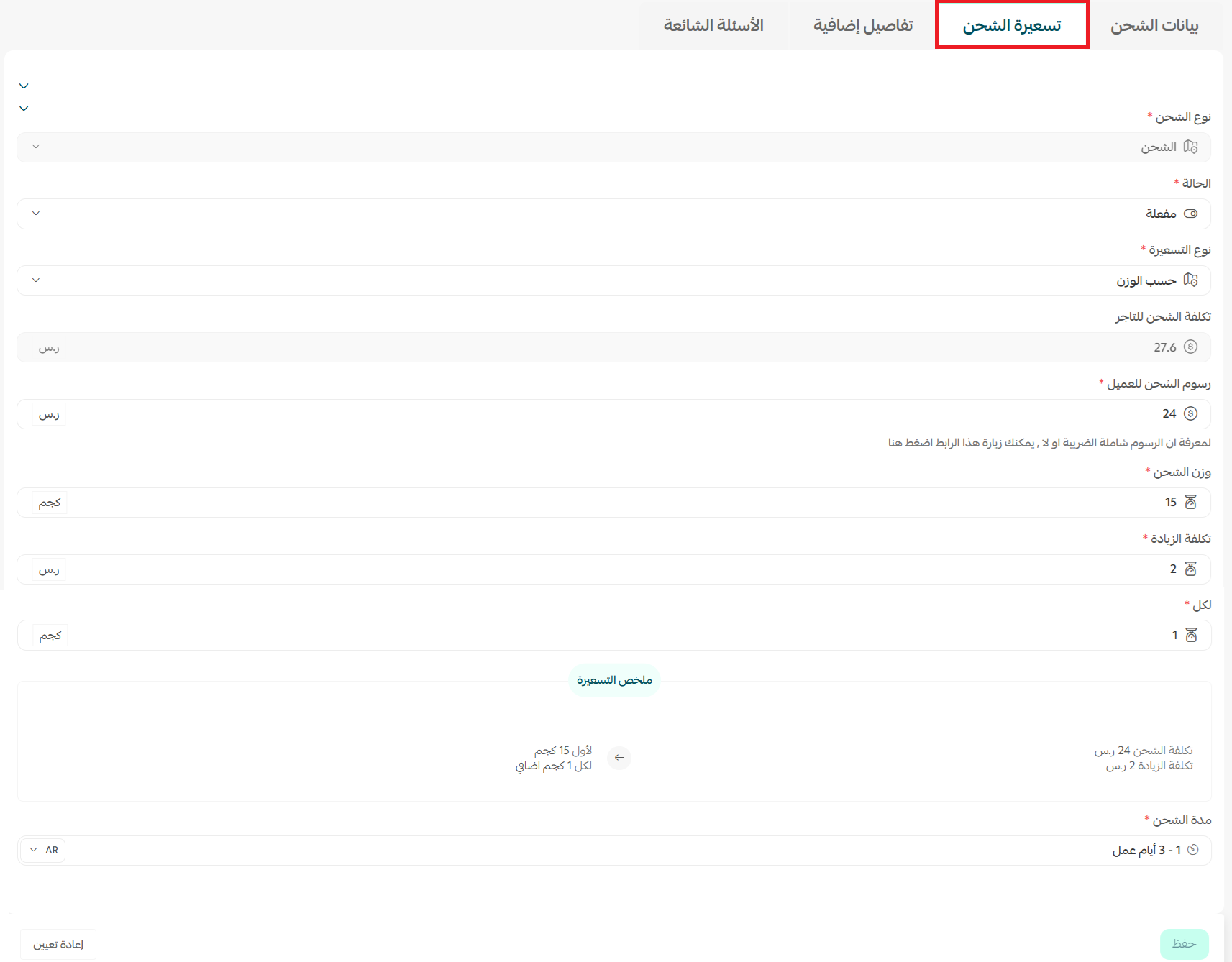This screenshot has width=1232, height=962.
Task: Click the scale icon beside the لكل value 1
Action: (1190, 635)
